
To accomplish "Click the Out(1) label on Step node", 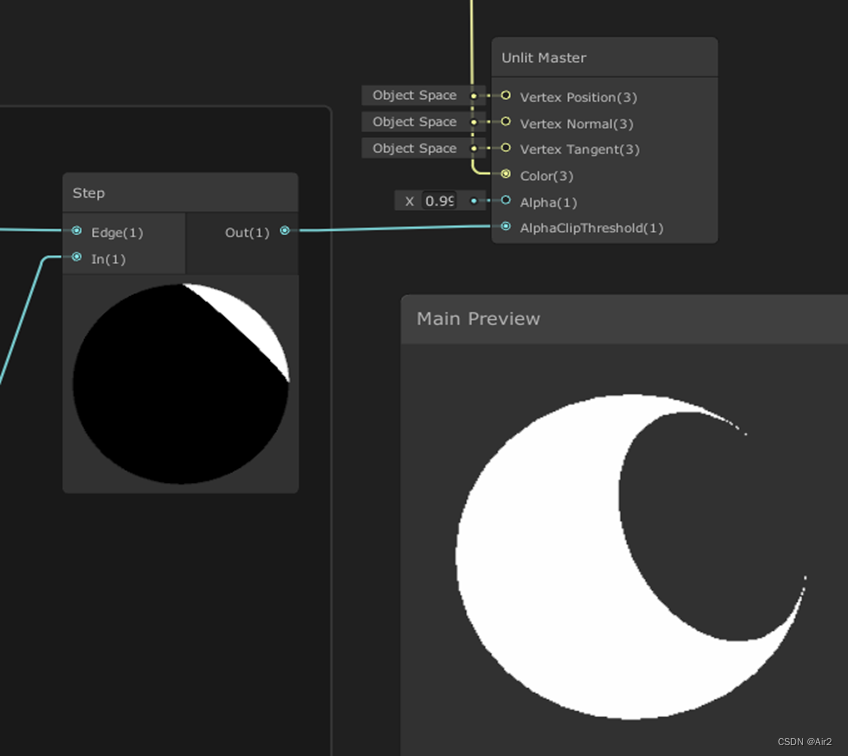I will point(247,233).
